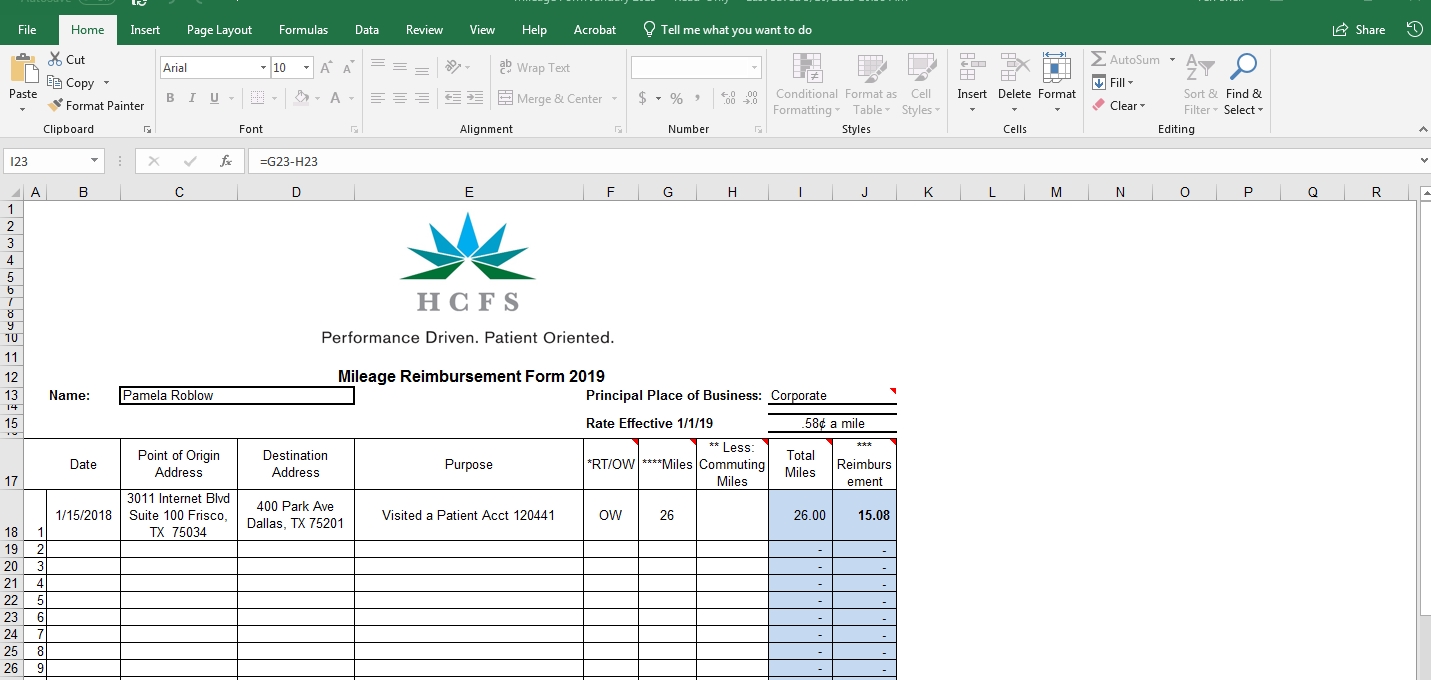Open the Arial font name dropdown
This screenshot has height=680, width=1431.
point(263,68)
